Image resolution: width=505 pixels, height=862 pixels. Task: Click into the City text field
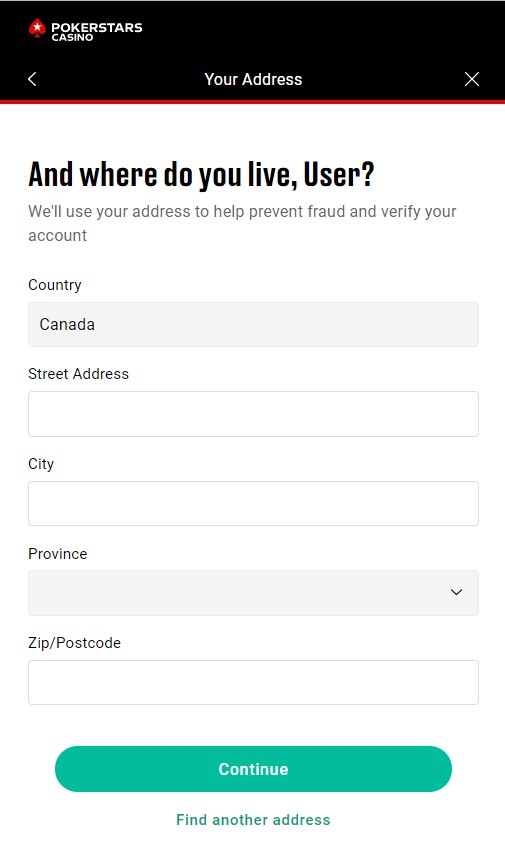[x=253, y=504]
